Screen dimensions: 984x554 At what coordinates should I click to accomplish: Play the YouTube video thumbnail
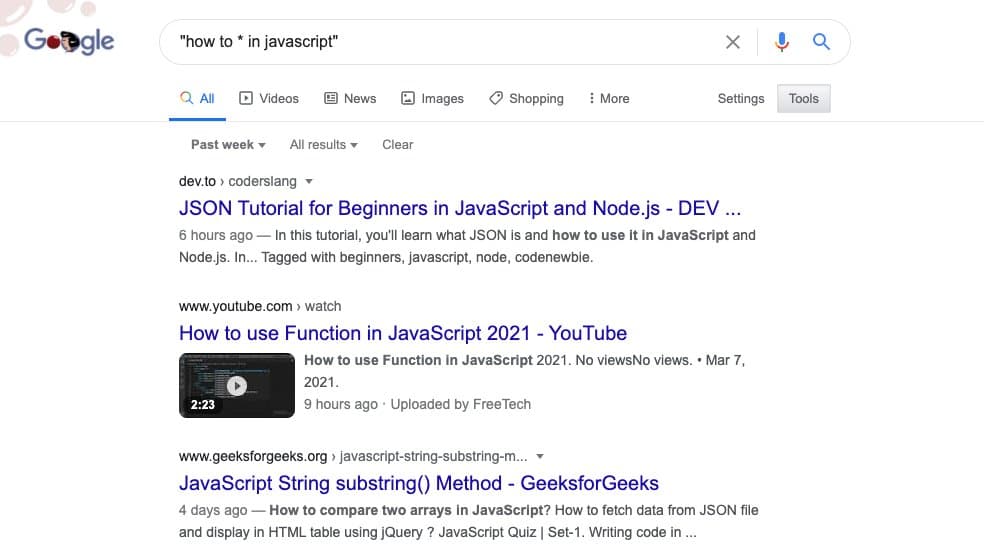[x=236, y=385]
